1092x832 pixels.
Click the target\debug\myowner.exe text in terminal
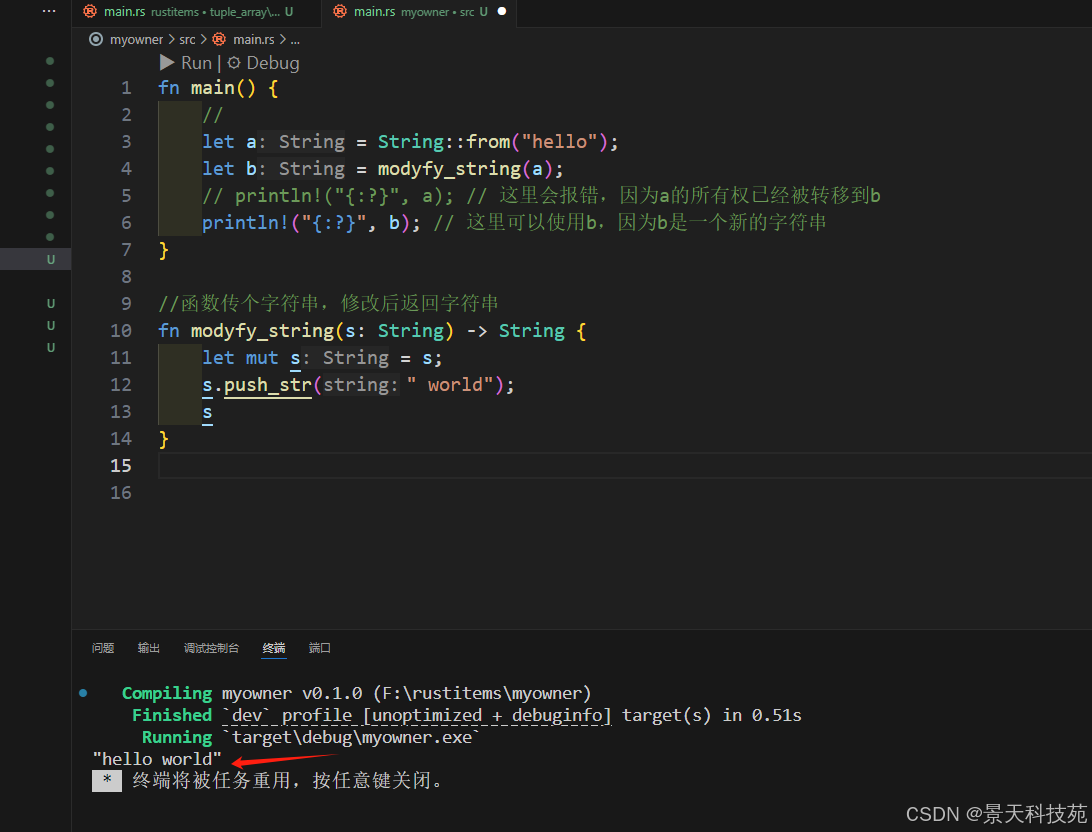[352, 737]
